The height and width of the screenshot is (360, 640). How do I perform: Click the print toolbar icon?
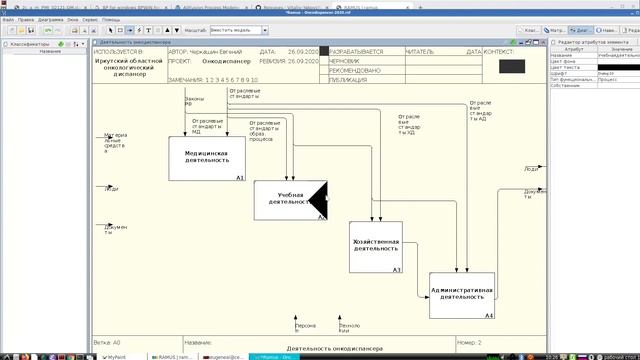75,30
